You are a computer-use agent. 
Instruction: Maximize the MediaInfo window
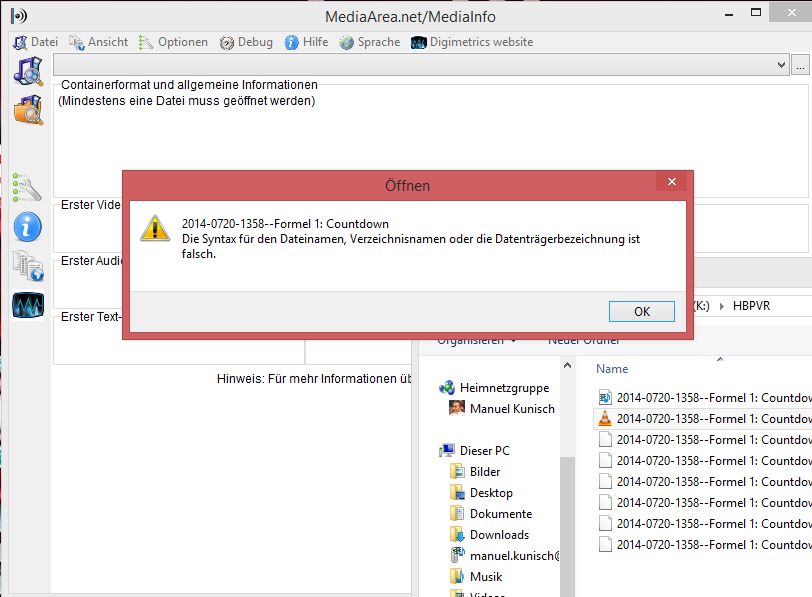click(x=756, y=13)
